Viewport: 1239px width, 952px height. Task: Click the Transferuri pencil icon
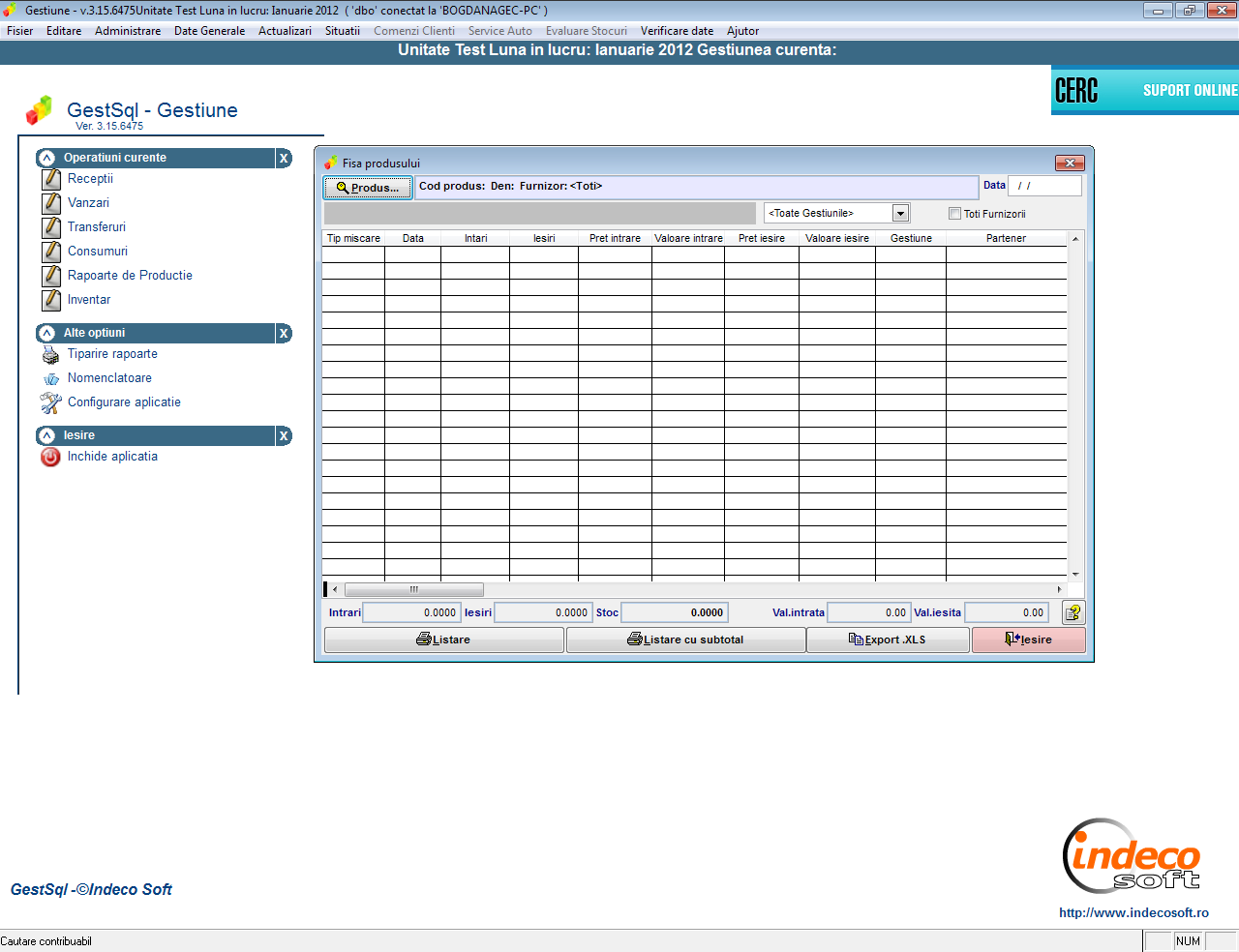click(x=51, y=227)
